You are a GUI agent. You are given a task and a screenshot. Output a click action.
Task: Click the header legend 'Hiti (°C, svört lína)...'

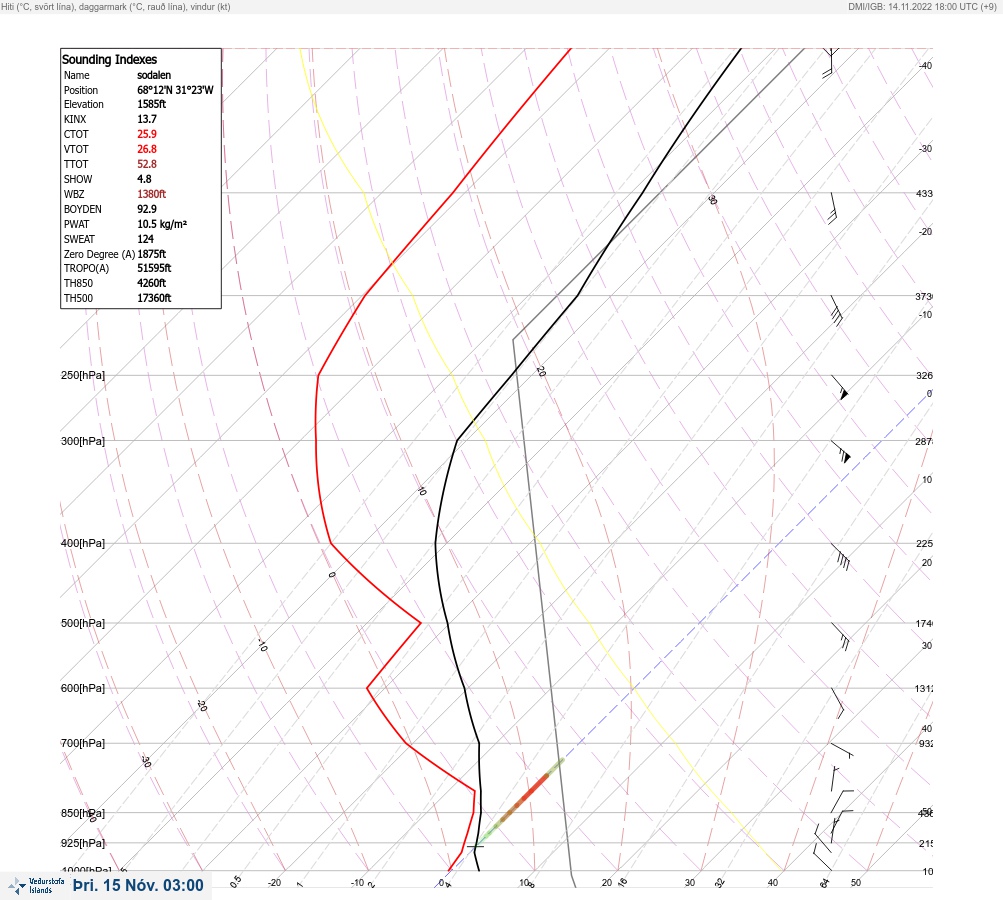click(x=116, y=6)
